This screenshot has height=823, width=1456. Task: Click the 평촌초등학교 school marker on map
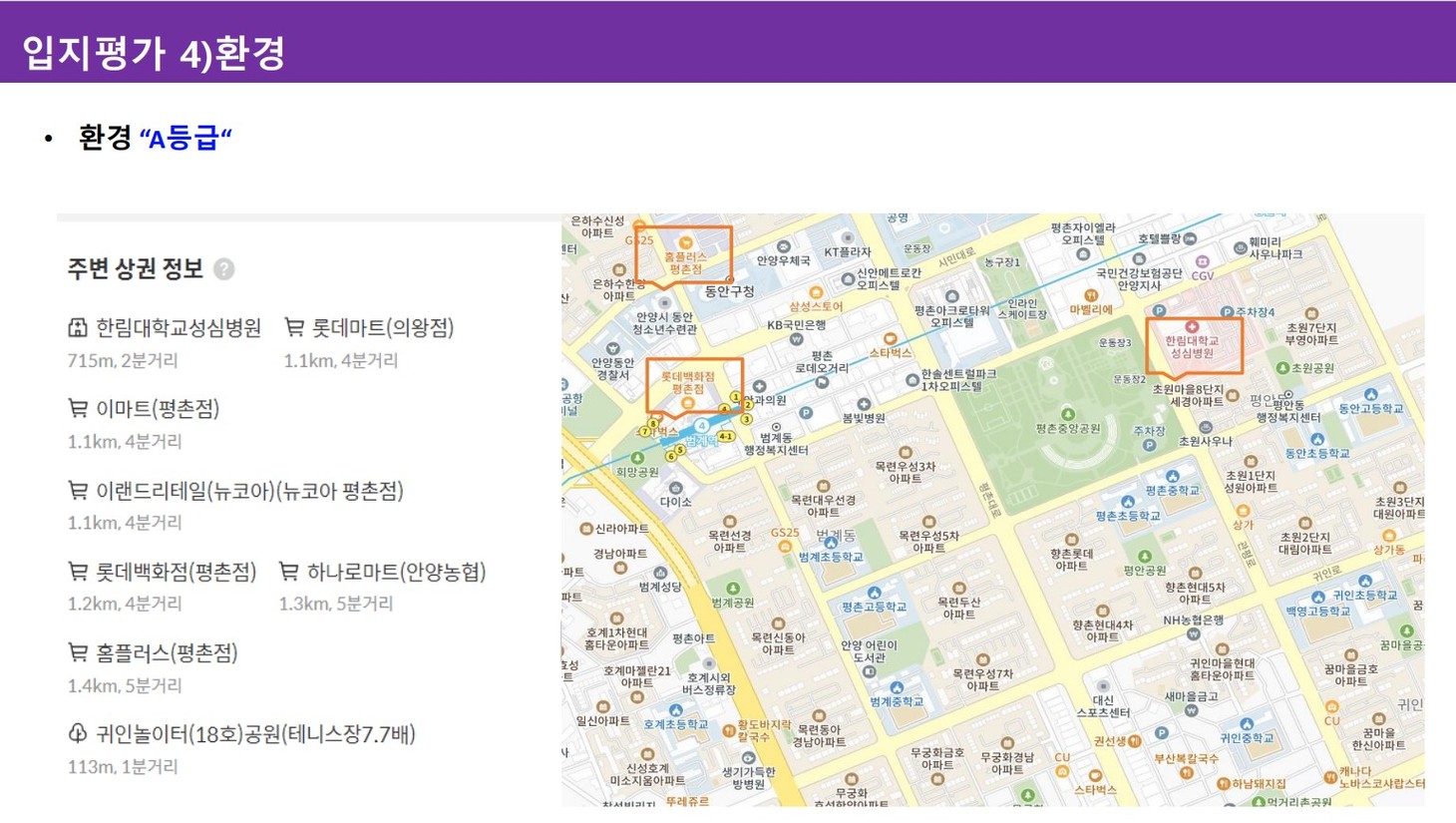tap(1127, 502)
